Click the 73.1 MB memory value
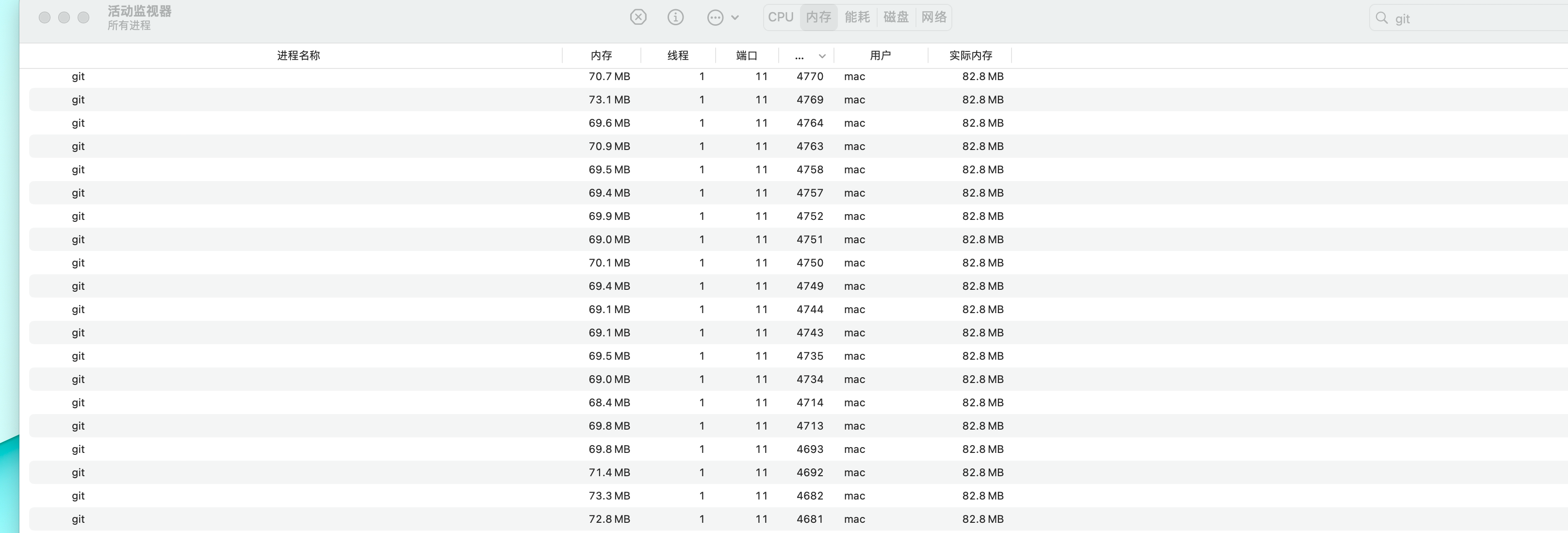 (x=609, y=100)
